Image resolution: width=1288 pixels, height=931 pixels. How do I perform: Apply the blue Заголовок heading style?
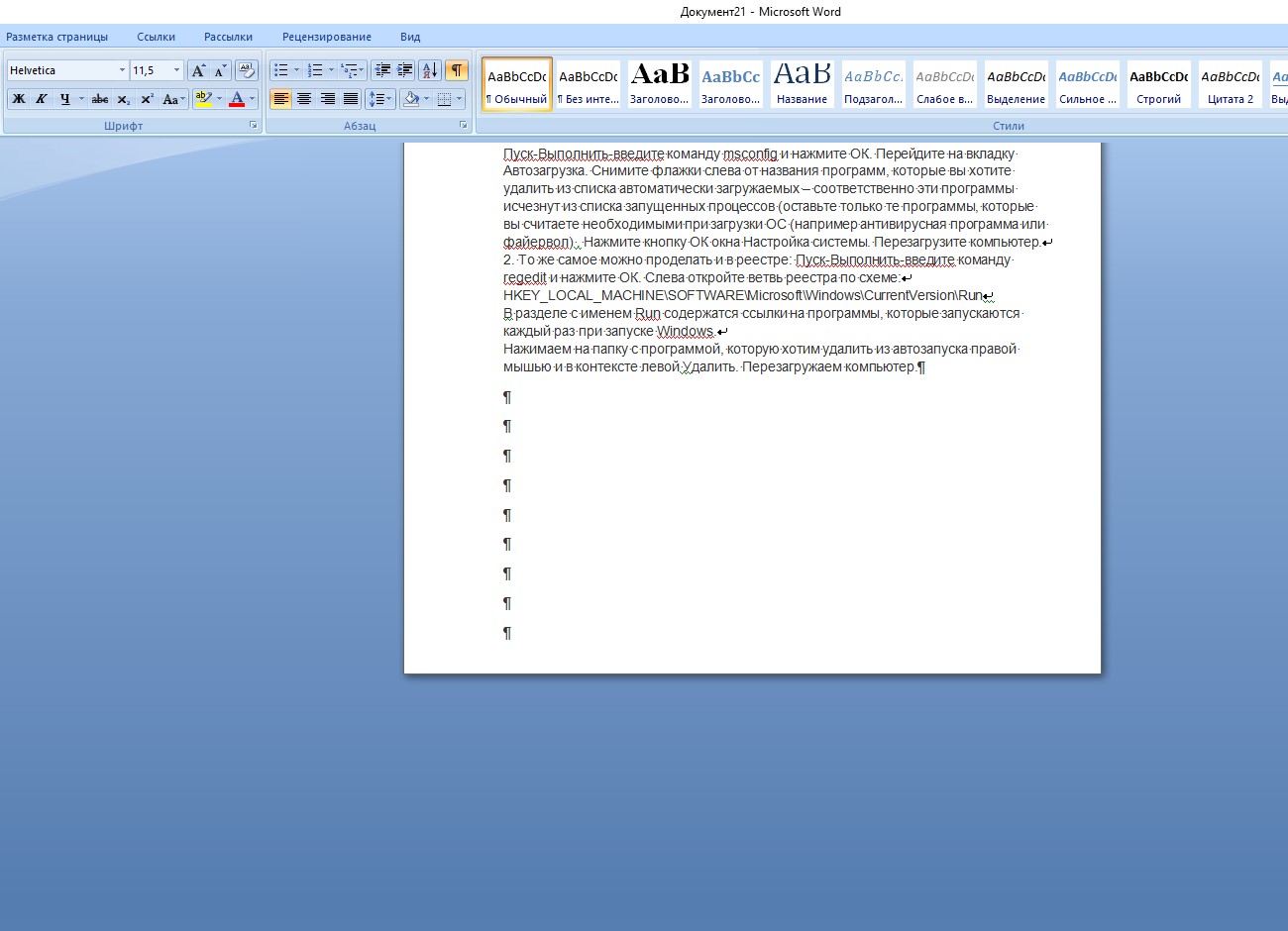(731, 84)
